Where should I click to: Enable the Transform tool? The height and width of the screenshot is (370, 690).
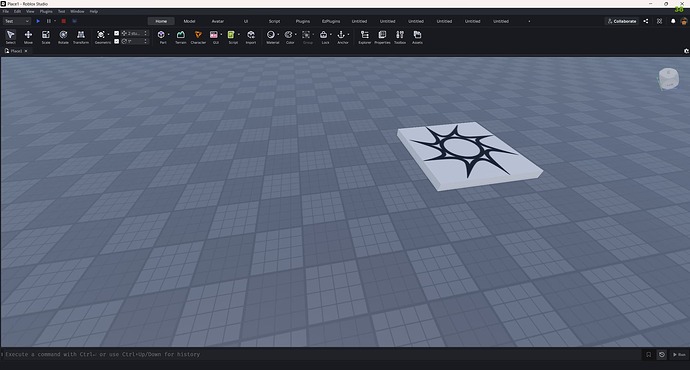pyautogui.click(x=81, y=37)
